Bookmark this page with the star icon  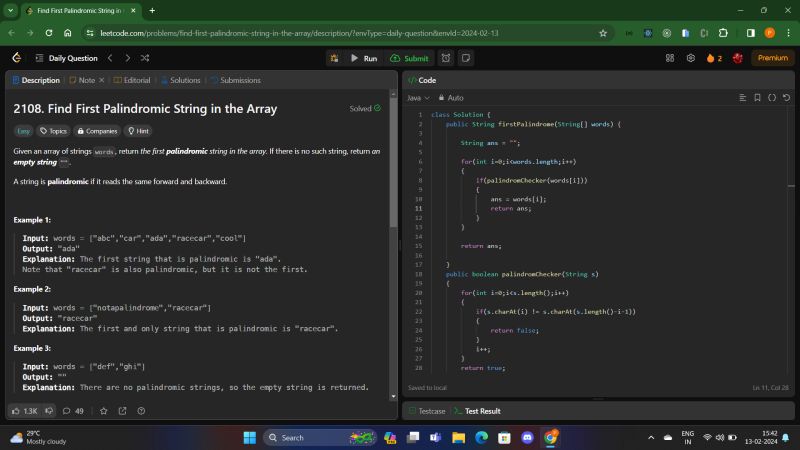[603, 33]
